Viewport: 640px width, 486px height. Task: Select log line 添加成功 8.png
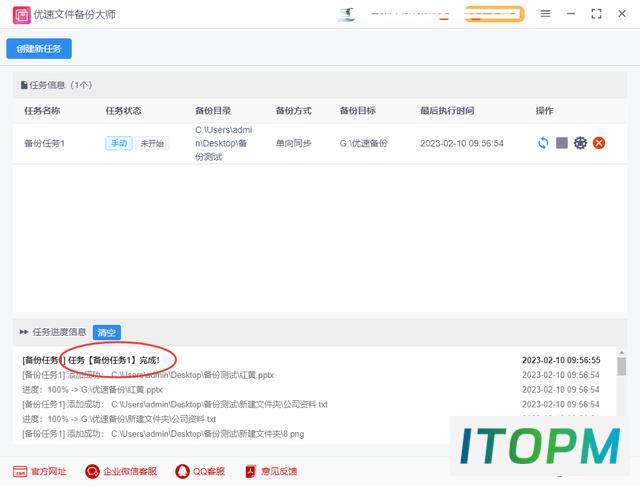coord(163,434)
